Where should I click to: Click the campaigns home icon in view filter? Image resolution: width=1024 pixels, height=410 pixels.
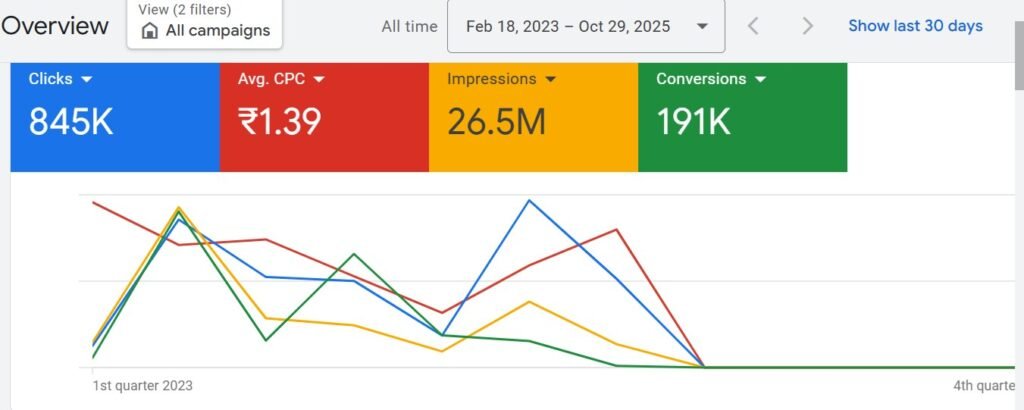(150, 31)
